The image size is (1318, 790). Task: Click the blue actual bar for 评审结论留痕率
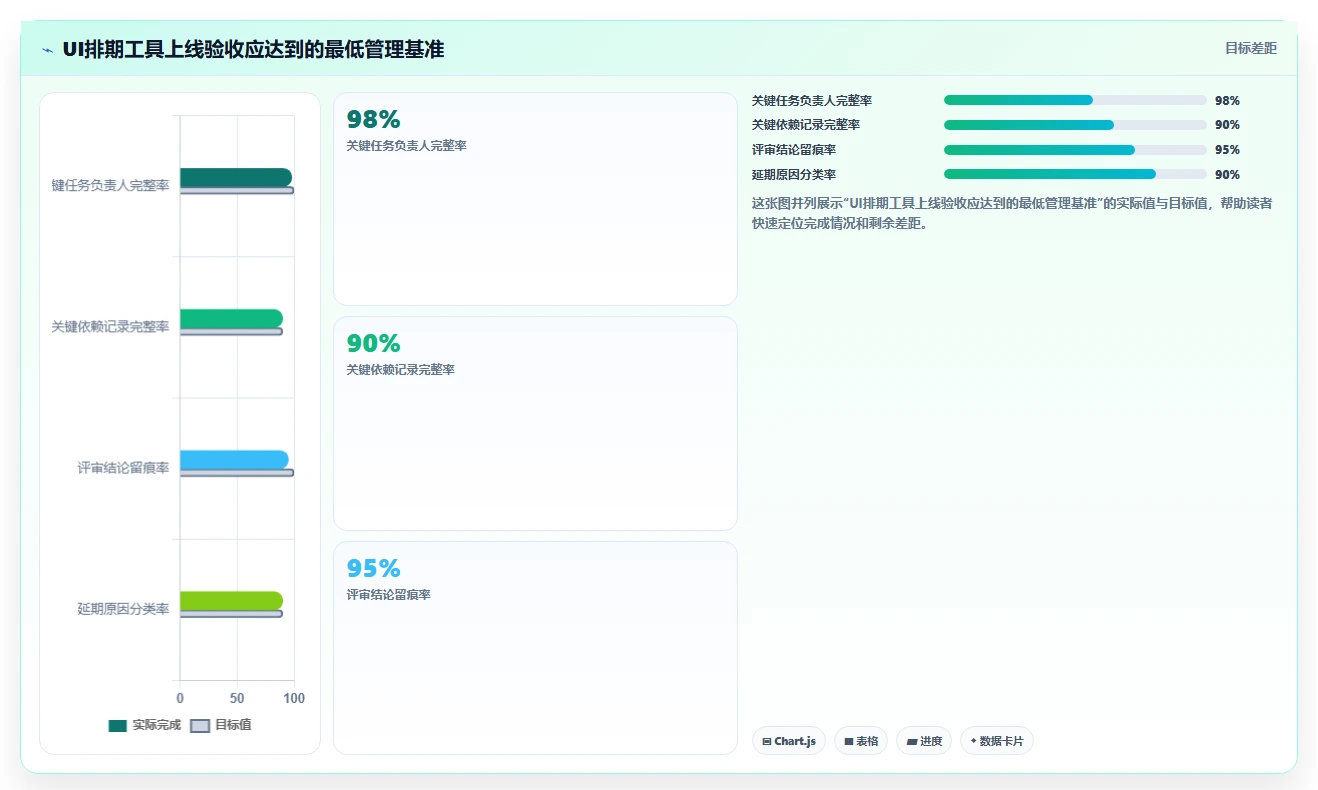[234, 459]
